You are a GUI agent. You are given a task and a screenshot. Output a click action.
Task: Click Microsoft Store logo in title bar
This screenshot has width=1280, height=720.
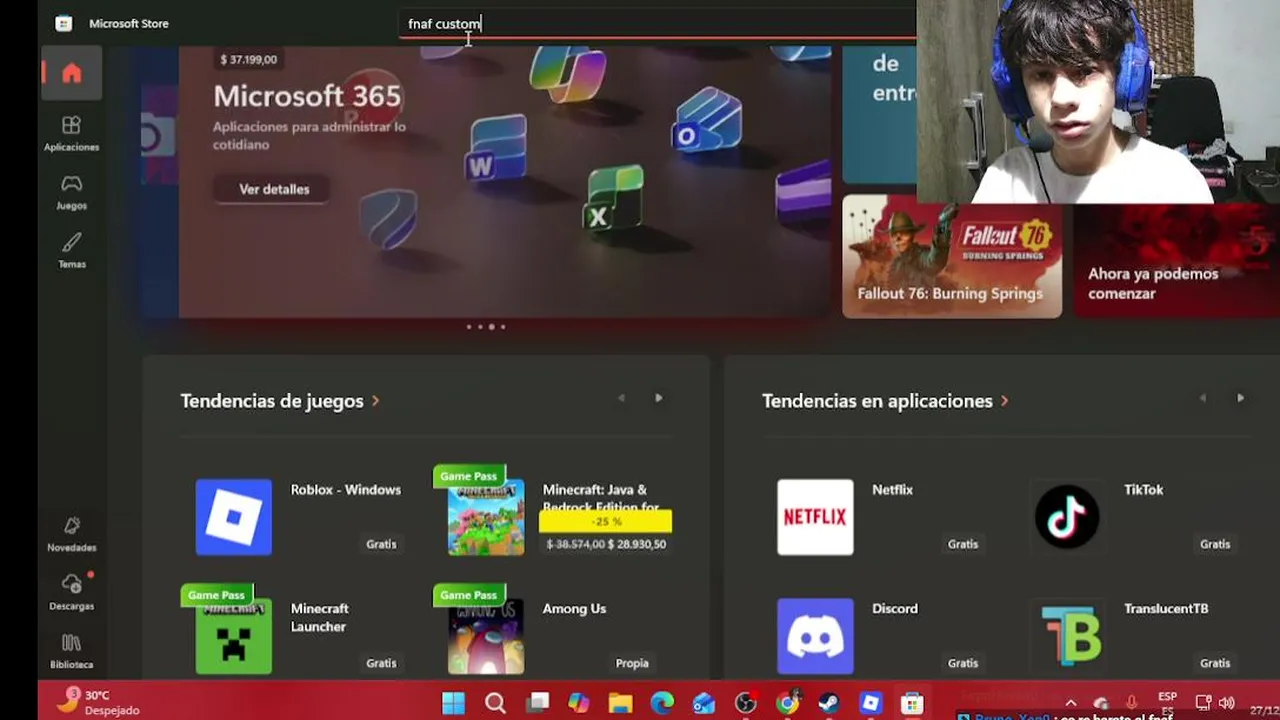click(x=64, y=23)
